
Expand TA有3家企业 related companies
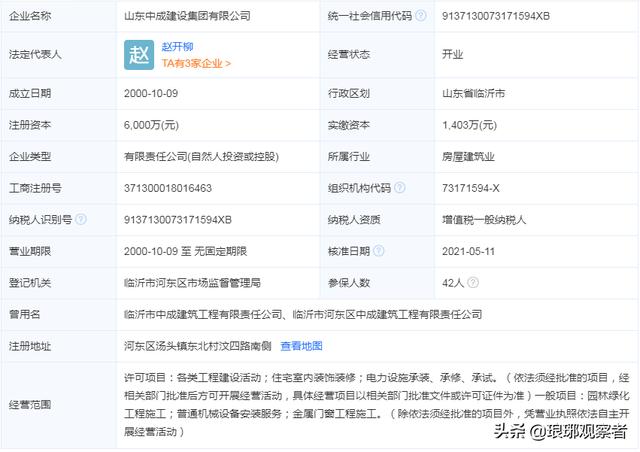[x=196, y=63]
